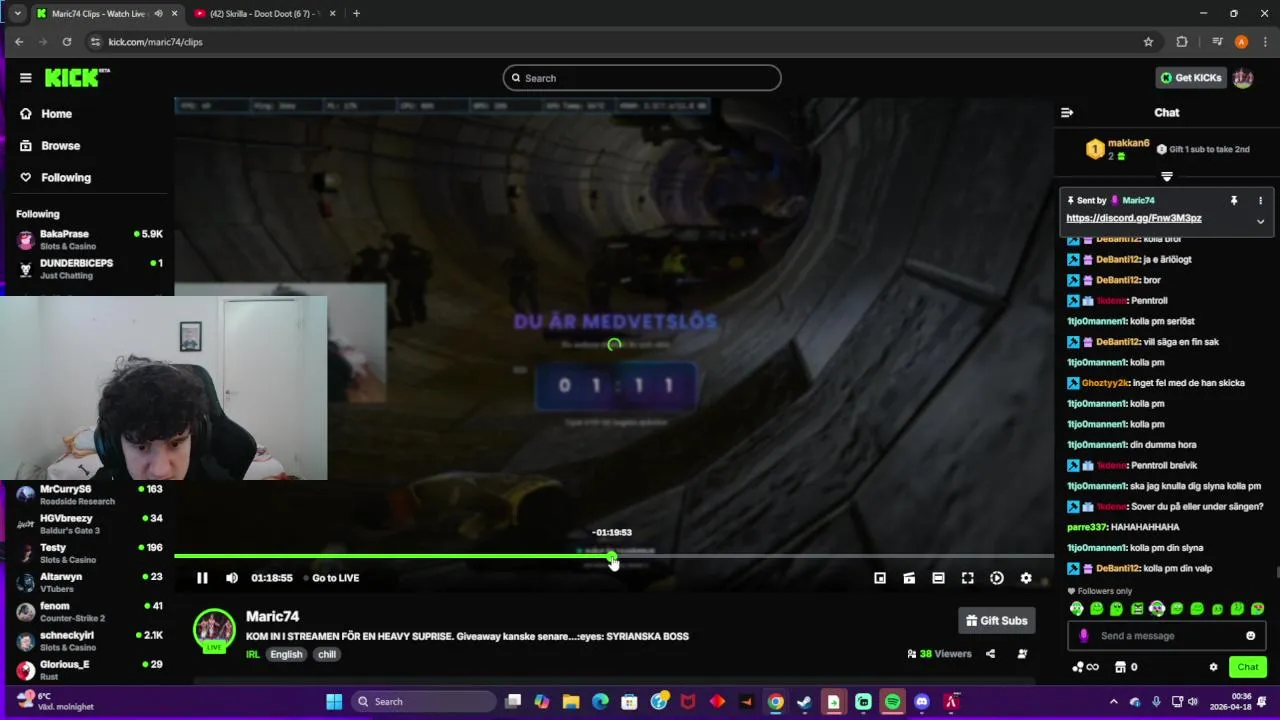The height and width of the screenshot is (720, 1280).
Task: Expand the pinned message chevron
Action: 1260,222
